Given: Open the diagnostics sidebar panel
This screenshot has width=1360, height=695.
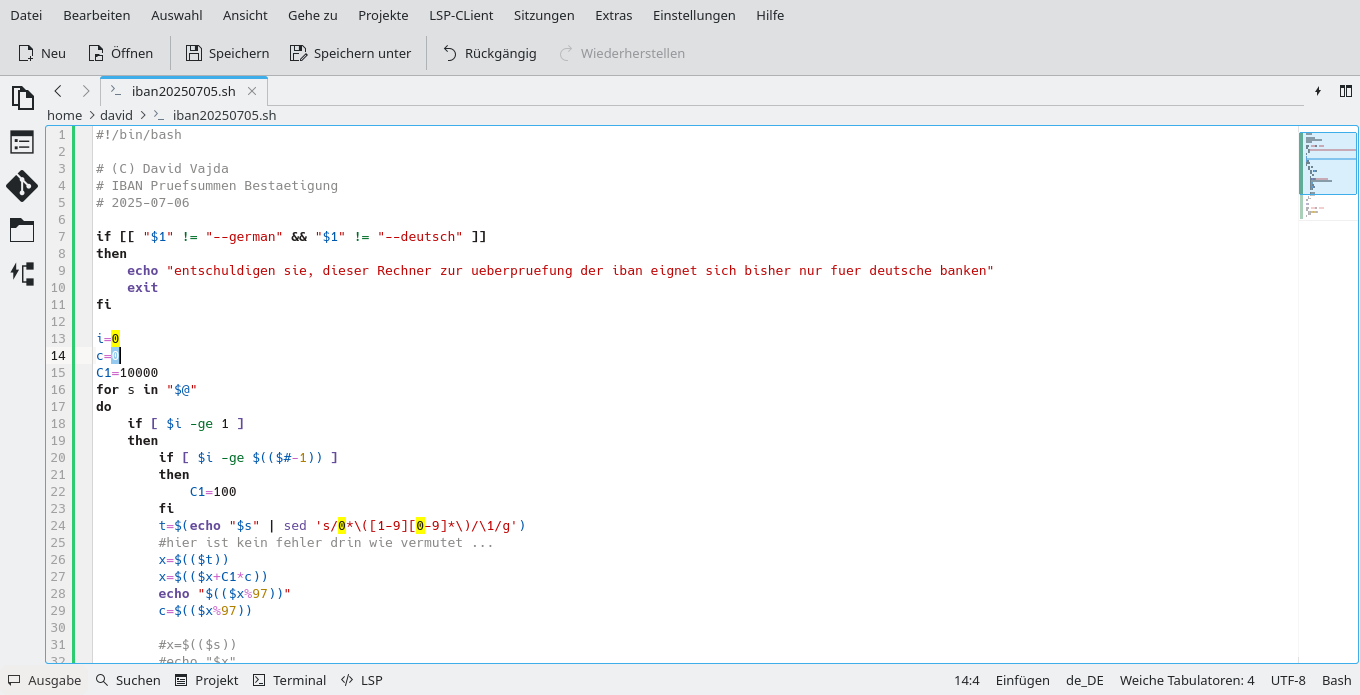Looking at the screenshot, I should 22,274.
